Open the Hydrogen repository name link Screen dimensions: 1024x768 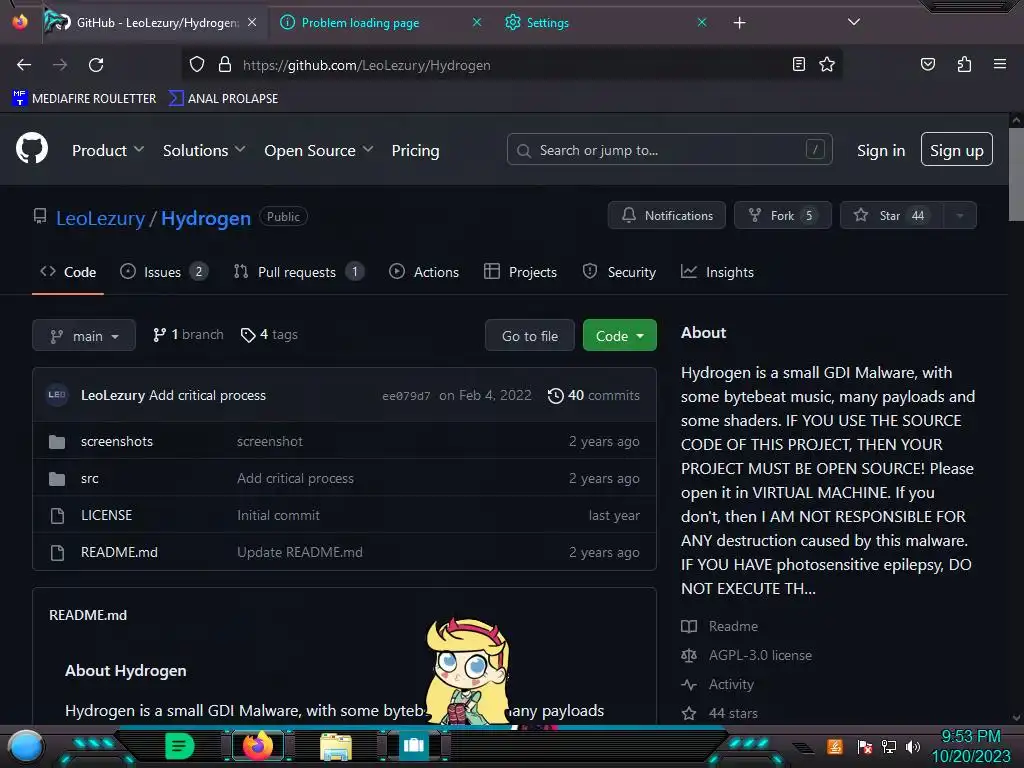[x=206, y=218]
